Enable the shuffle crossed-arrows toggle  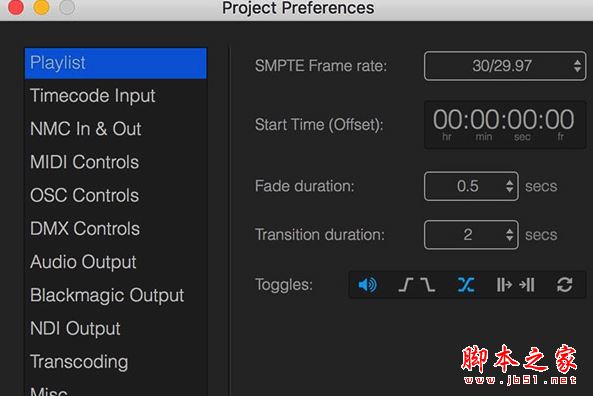tap(466, 285)
